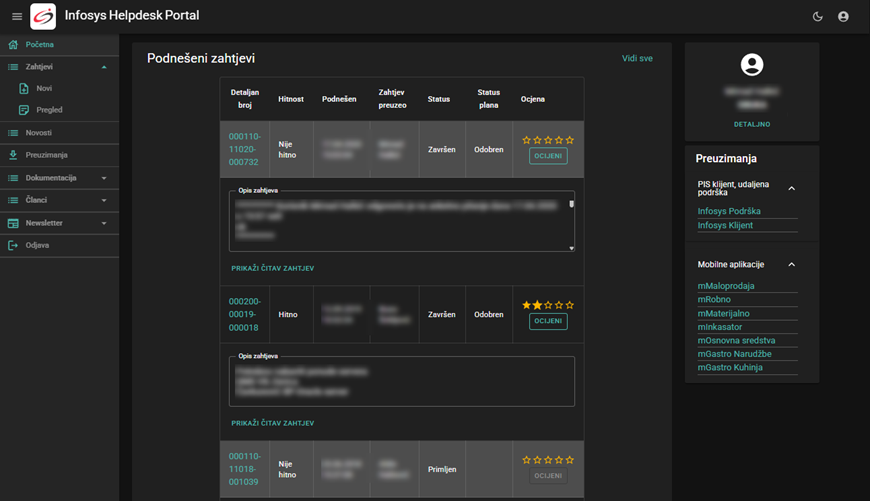Click Vidi sve link
This screenshot has width=870, height=501.
point(637,58)
